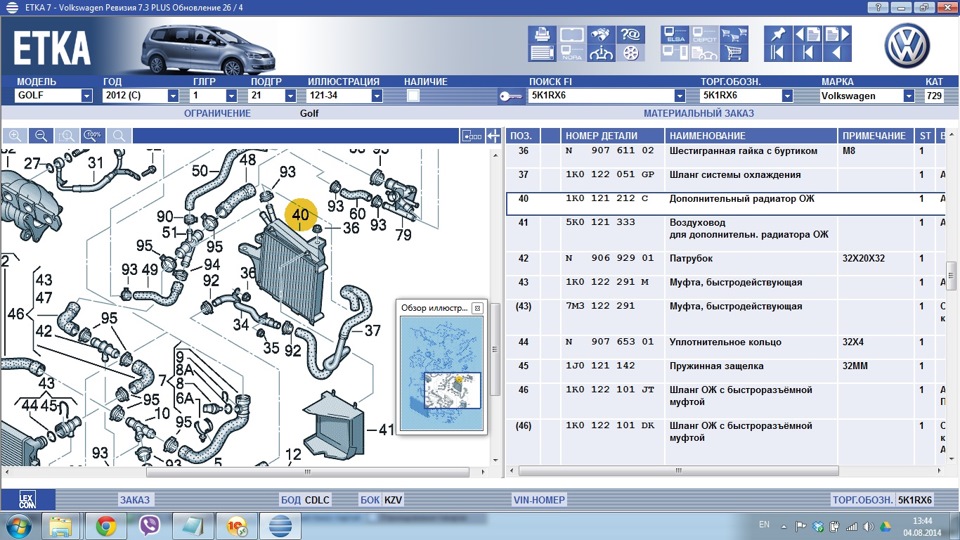Click the panel collapse arrow icon

pyautogui.click(x=493, y=136)
